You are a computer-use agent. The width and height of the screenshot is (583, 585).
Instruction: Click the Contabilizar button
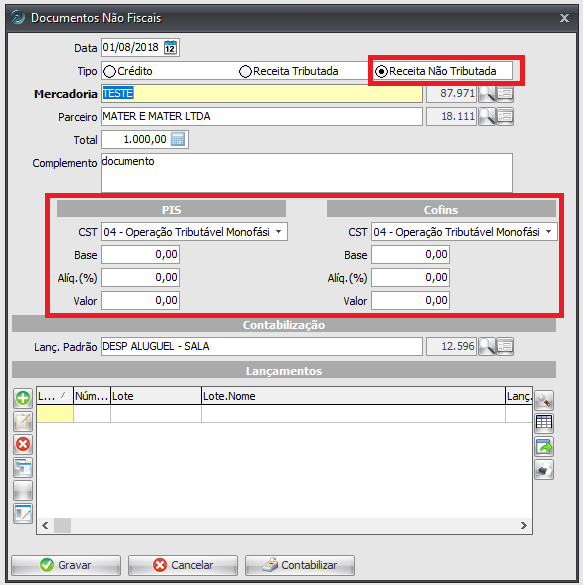pyautogui.click(x=300, y=565)
